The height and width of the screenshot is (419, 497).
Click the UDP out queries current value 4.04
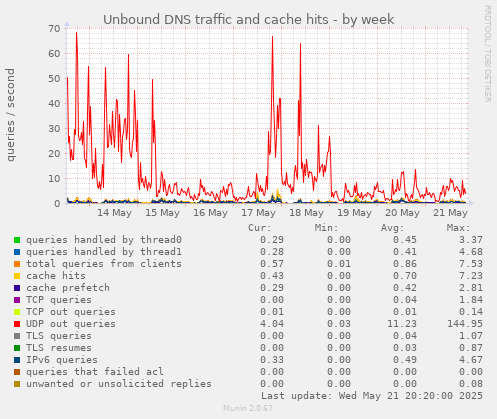272,324
